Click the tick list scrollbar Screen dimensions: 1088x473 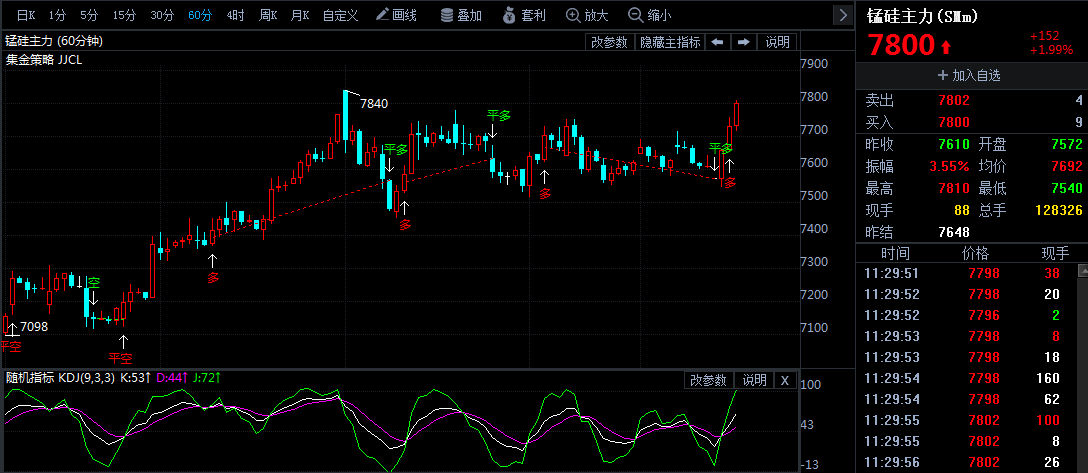click(1082, 368)
